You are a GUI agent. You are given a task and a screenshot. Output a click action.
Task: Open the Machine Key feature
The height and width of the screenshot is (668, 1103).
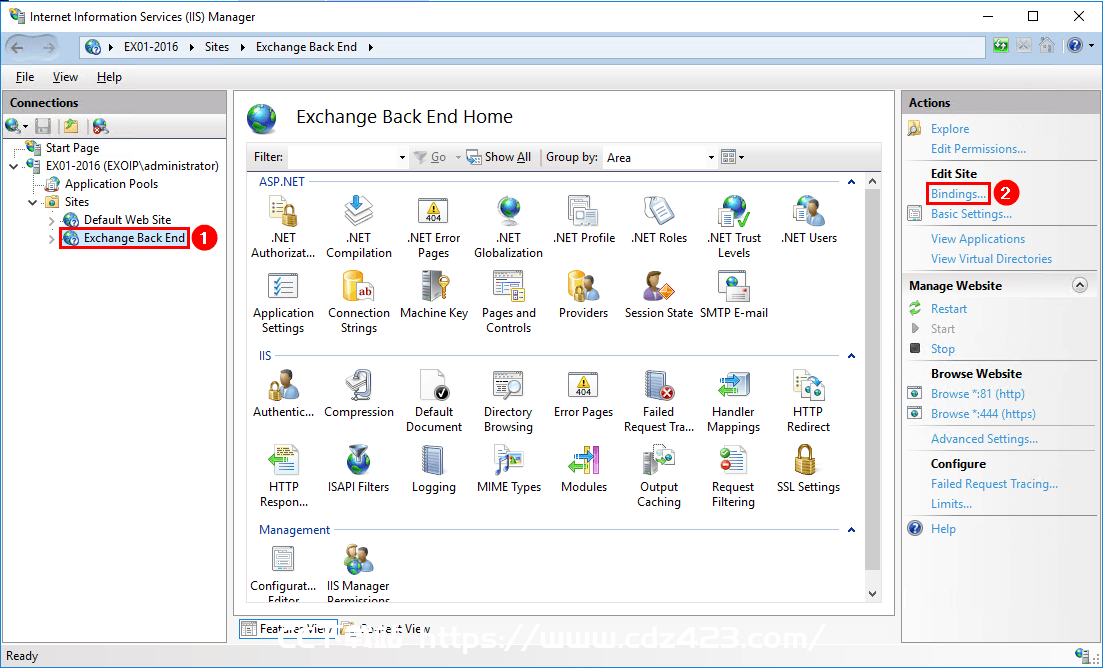[x=434, y=295]
